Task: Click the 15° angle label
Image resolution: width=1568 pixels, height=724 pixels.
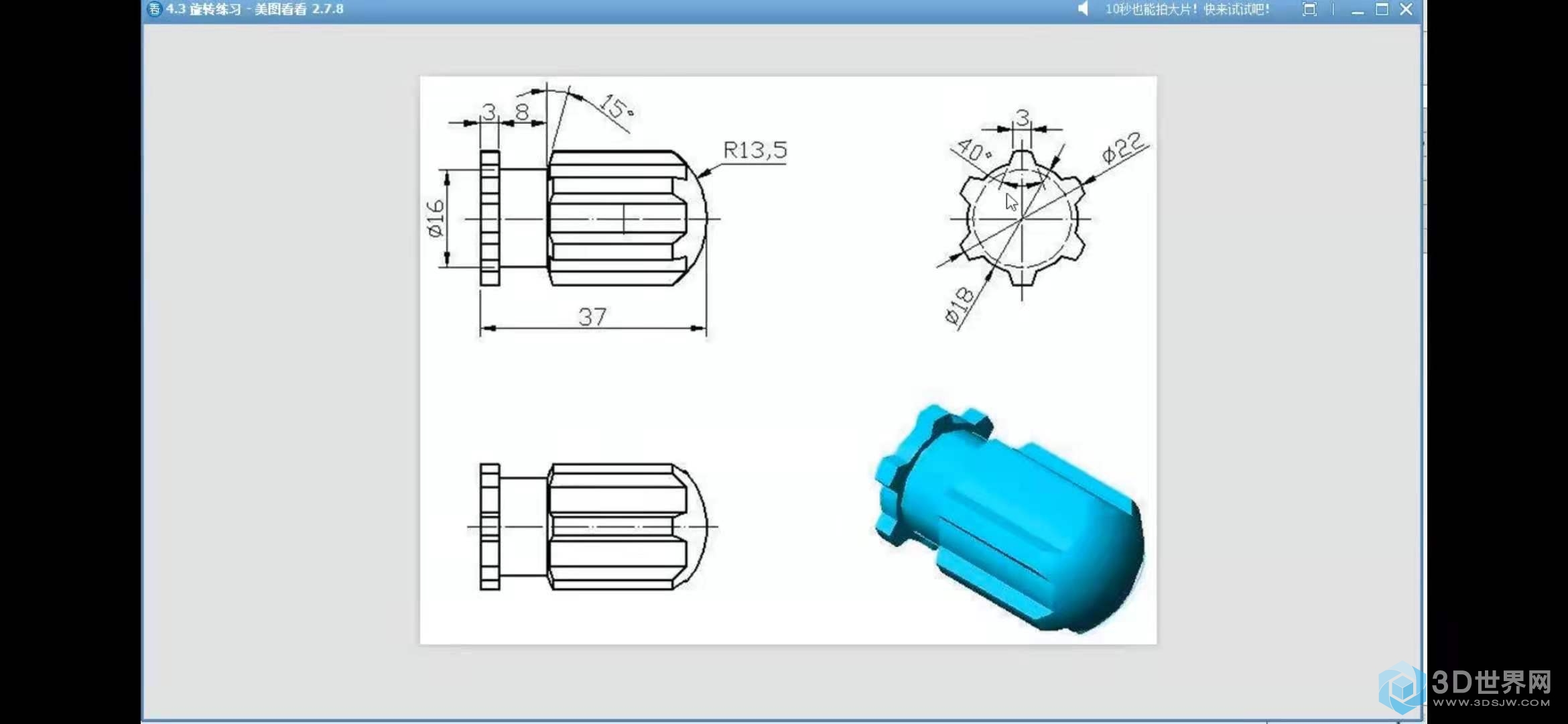Action: (616, 107)
